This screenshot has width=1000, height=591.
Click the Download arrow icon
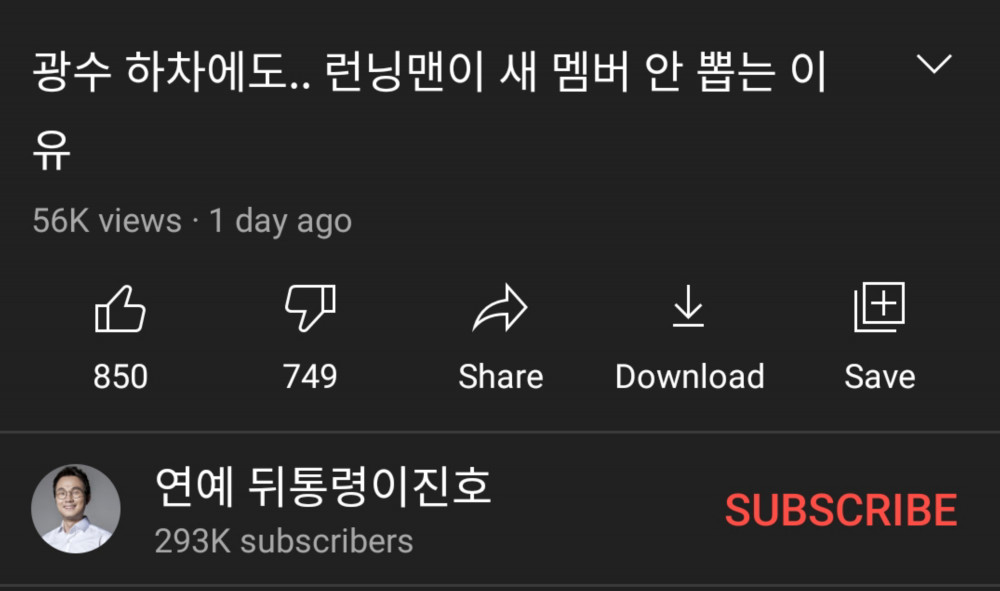point(689,307)
